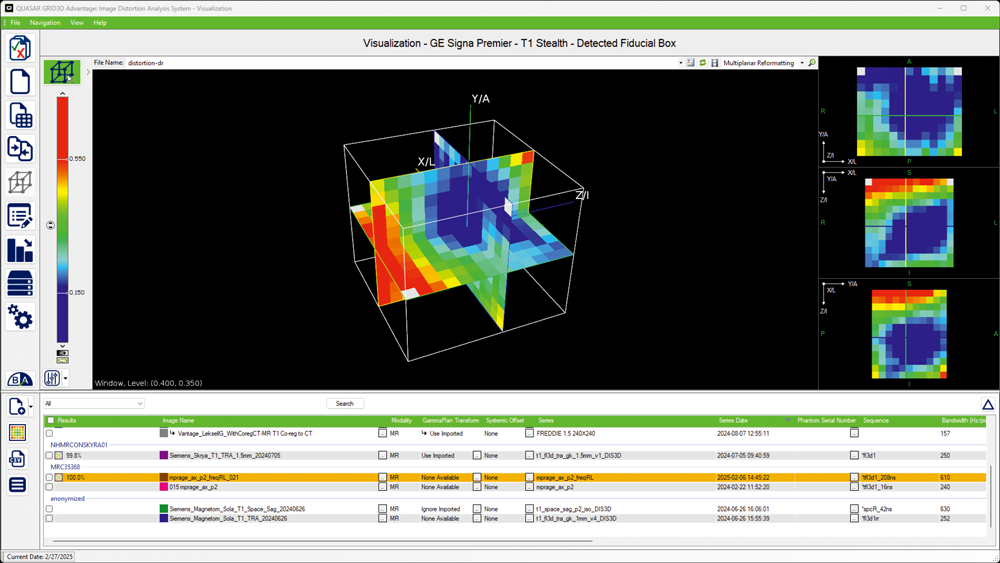Check the Siemens_Skyra_T1_TRA row checkbox
Viewport: 1000px width, 563px height.
pos(49,455)
